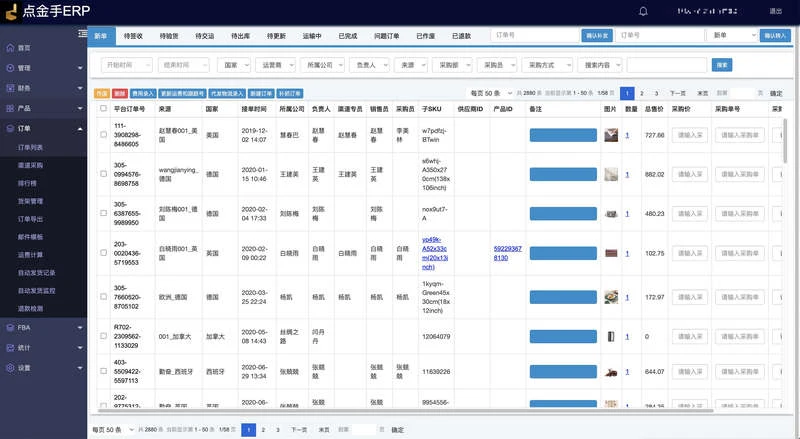This screenshot has height=439, width=800.
Task: Click the 点金手ERP logo icon
Action: pos(11,12)
